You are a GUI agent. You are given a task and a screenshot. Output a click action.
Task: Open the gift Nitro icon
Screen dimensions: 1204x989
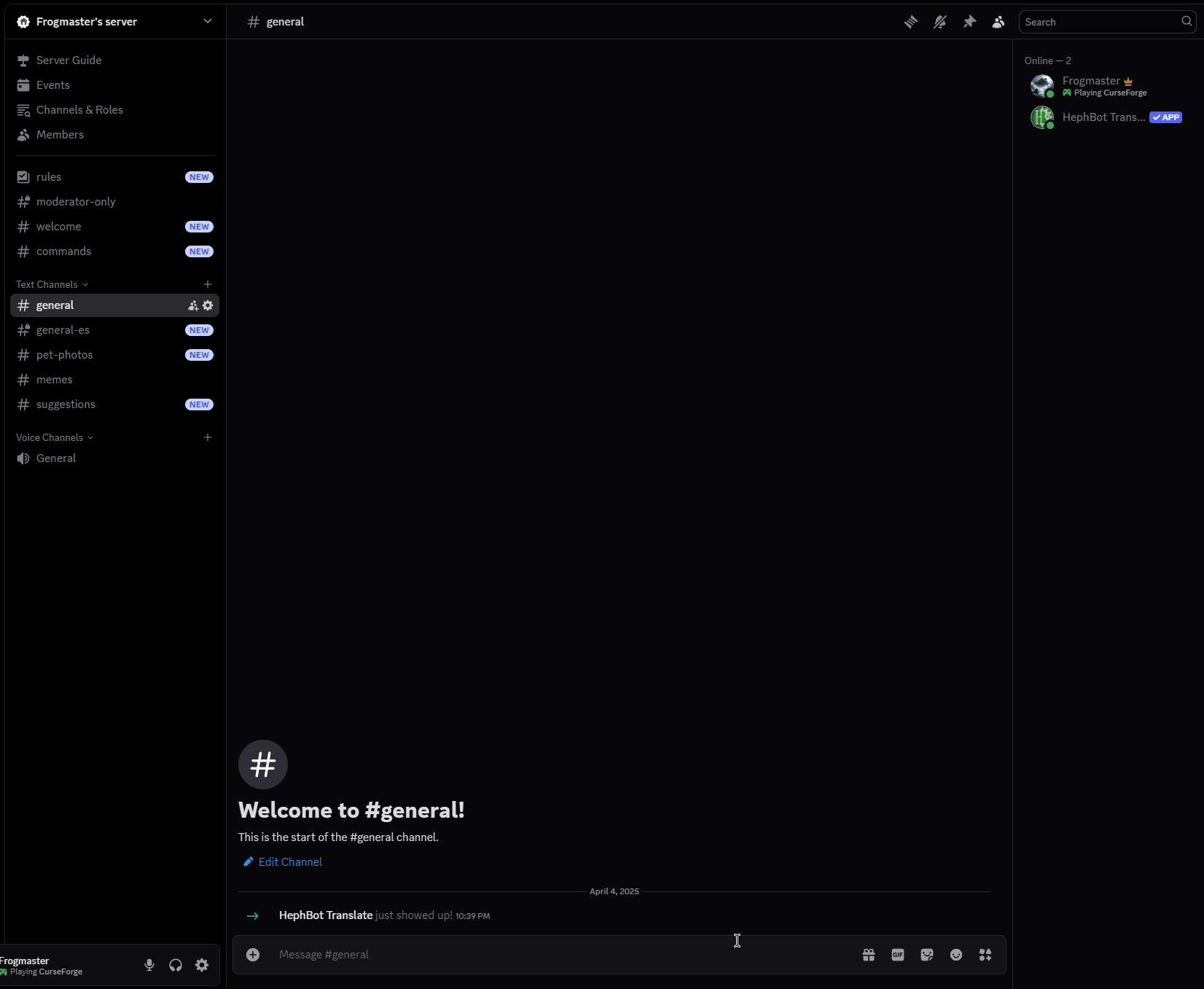coord(868,955)
